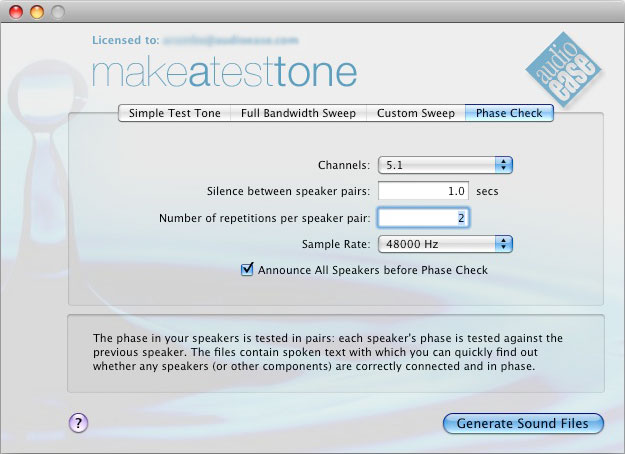Image resolution: width=625 pixels, height=454 pixels.
Task: Open the Custom Sweep tab
Action: tap(416, 113)
